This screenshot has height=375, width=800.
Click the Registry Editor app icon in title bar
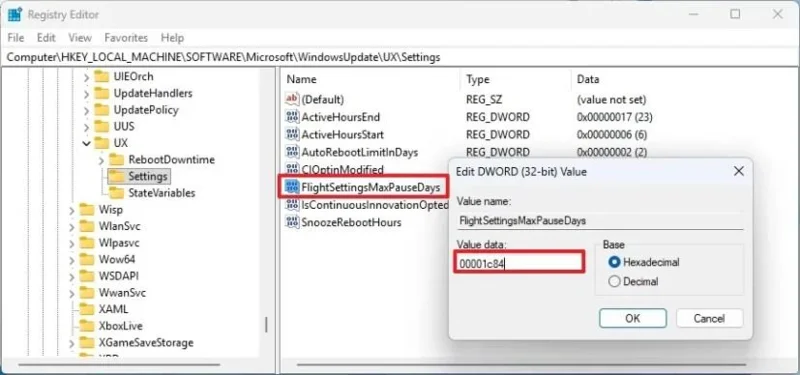click(14, 15)
